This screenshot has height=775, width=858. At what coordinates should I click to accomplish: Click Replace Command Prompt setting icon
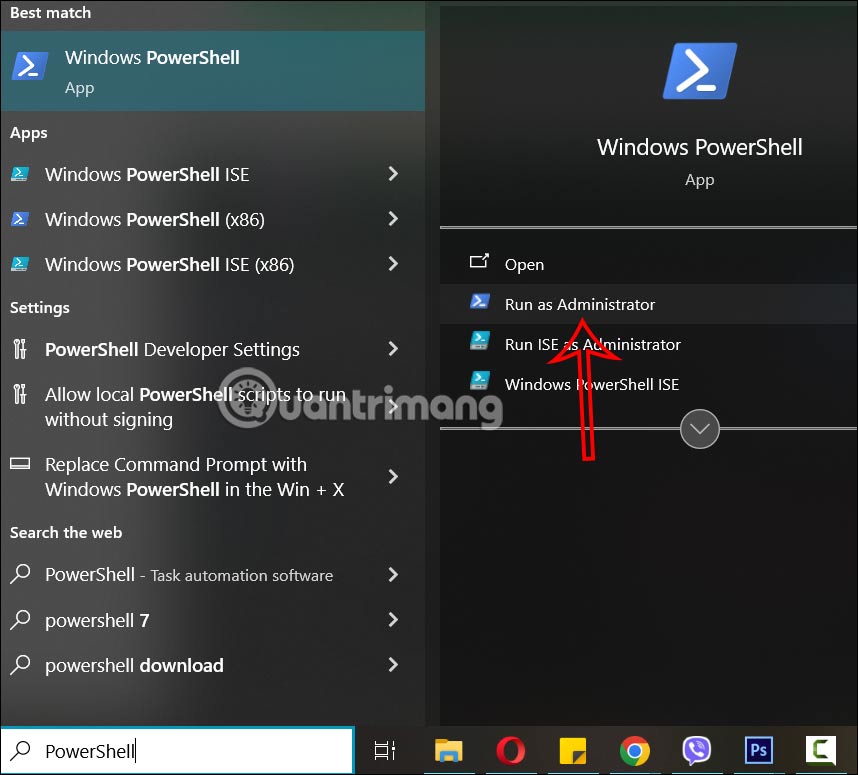pos(20,464)
